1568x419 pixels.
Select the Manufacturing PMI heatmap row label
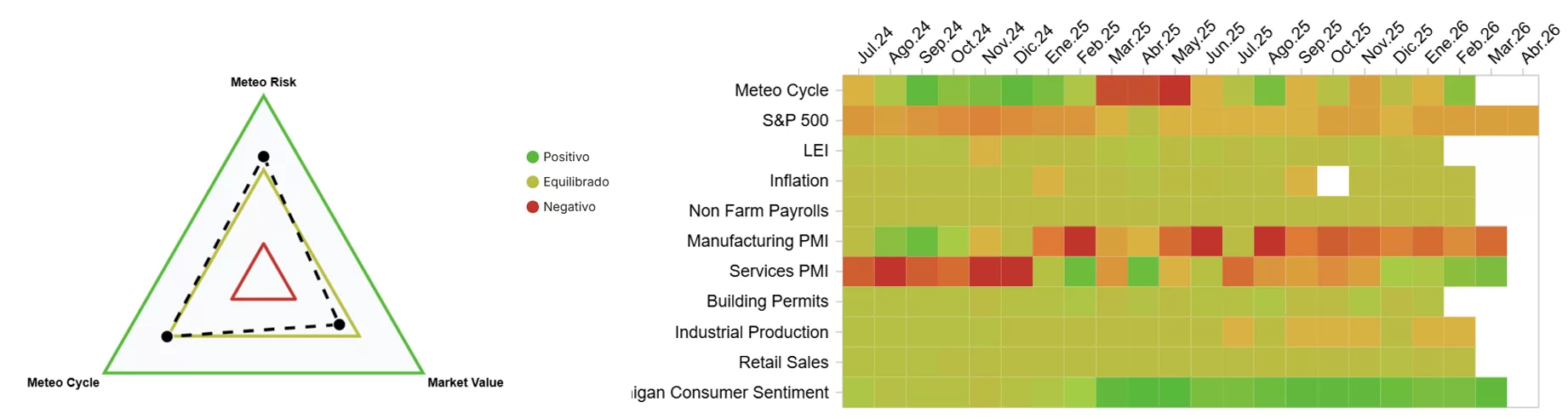tap(757, 241)
